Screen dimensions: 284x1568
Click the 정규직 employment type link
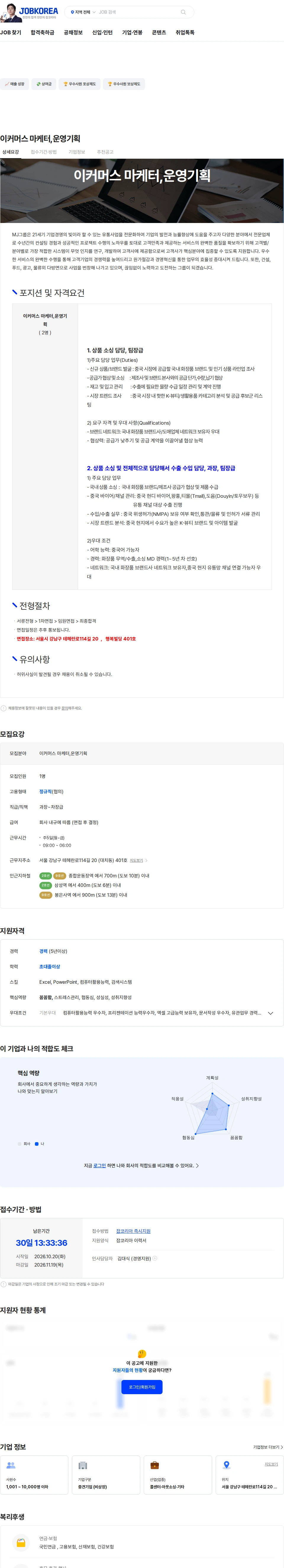(46, 791)
